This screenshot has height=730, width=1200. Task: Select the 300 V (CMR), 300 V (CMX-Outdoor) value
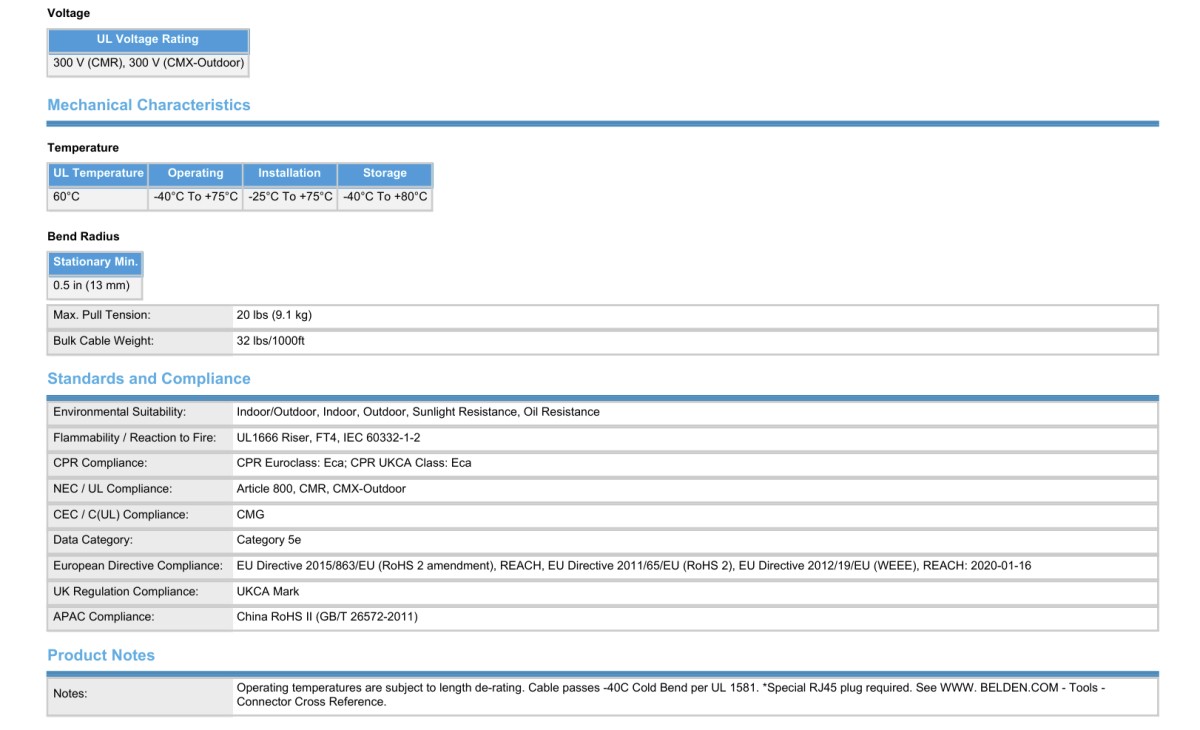[148, 63]
